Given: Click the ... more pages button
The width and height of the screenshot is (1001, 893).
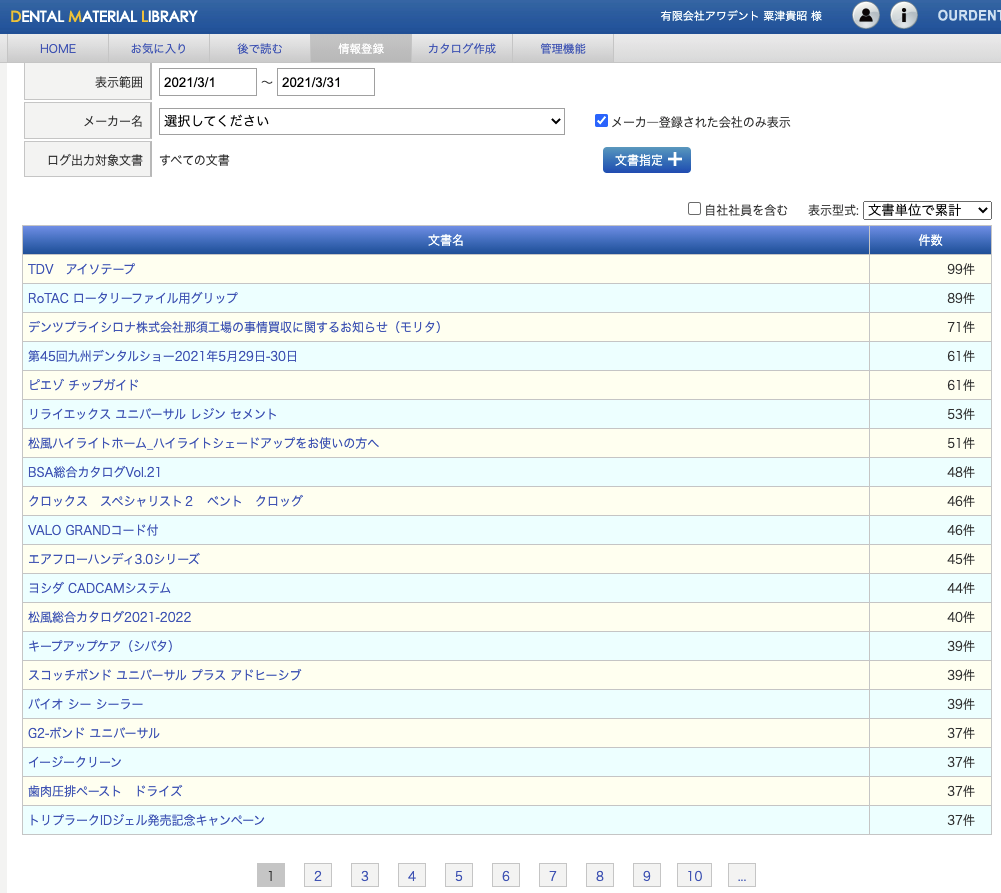Looking at the screenshot, I should tap(742, 875).
